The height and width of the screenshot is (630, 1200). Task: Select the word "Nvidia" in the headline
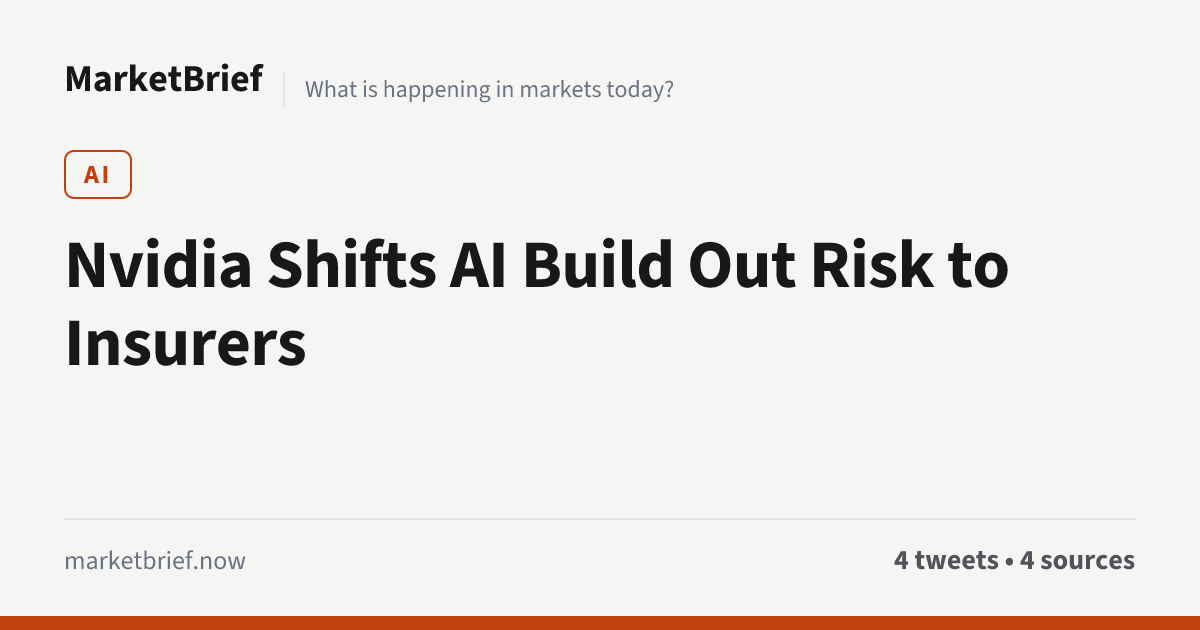click(x=154, y=267)
